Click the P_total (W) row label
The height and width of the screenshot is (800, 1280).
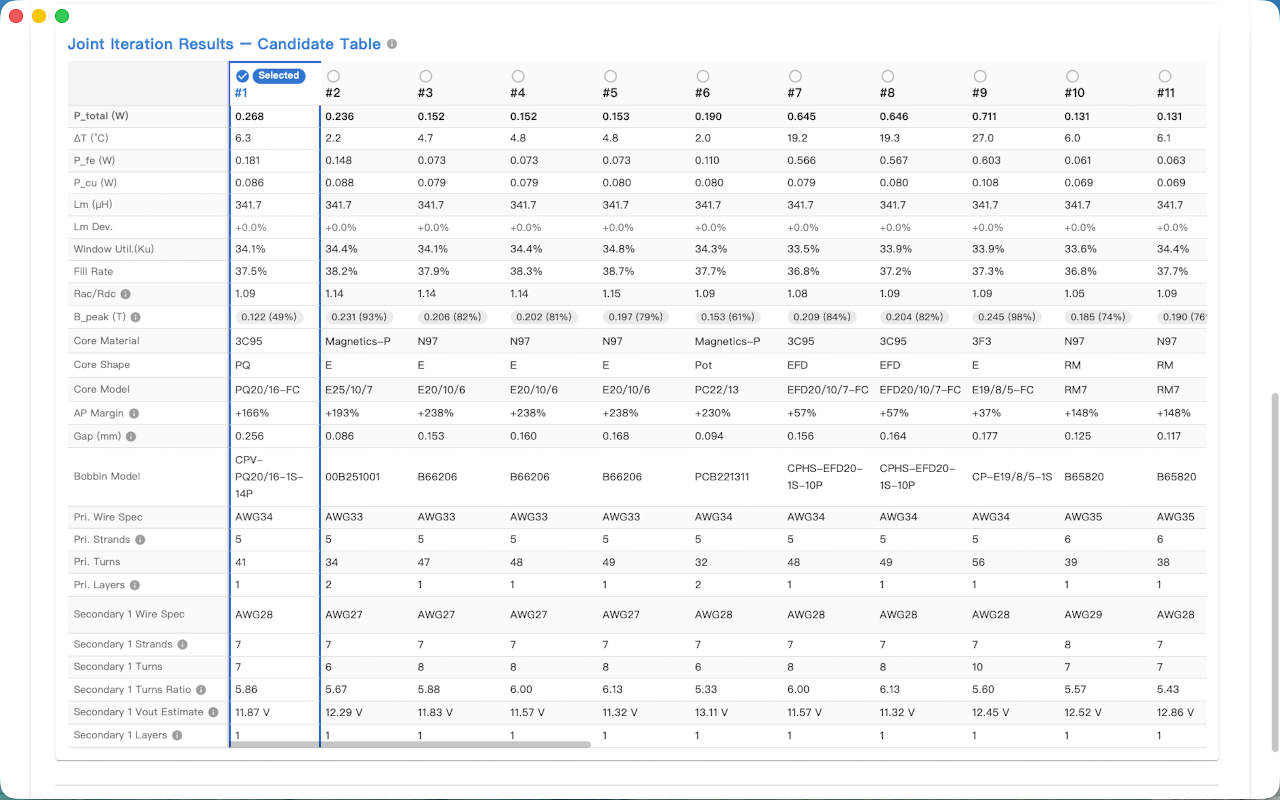tap(101, 116)
